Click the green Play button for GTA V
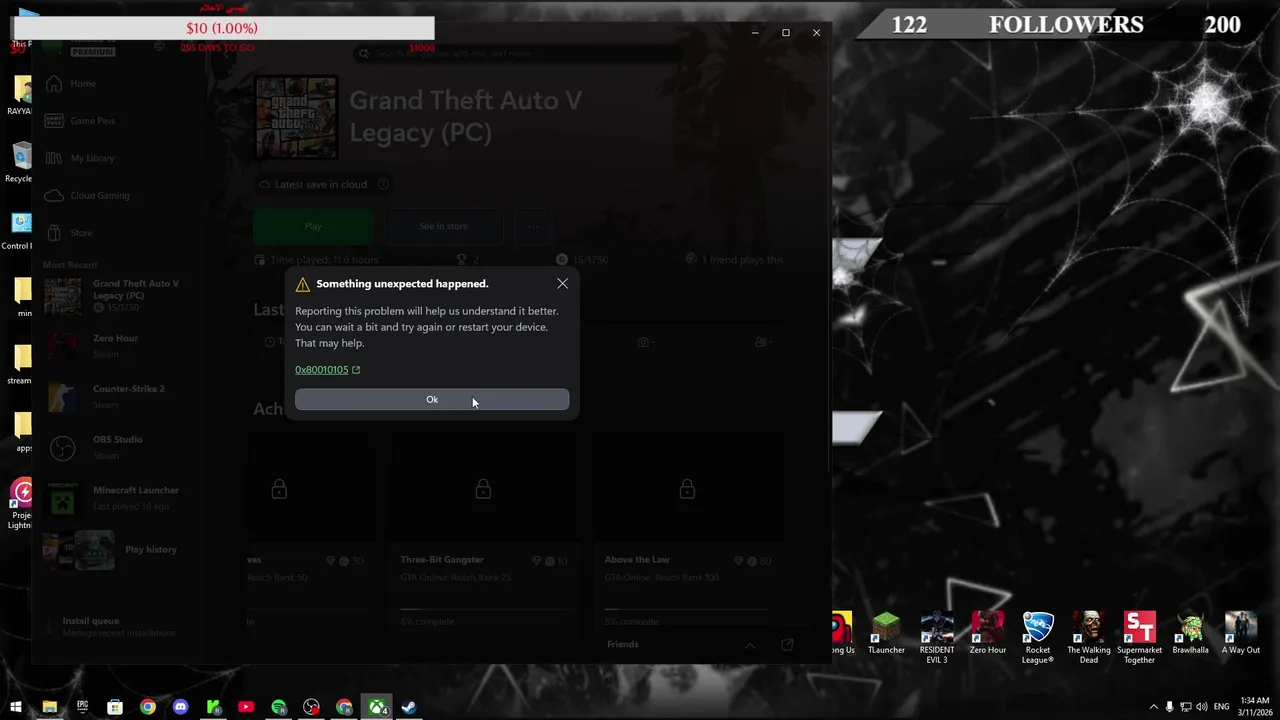1280x720 pixels. [x=313, y=227]
